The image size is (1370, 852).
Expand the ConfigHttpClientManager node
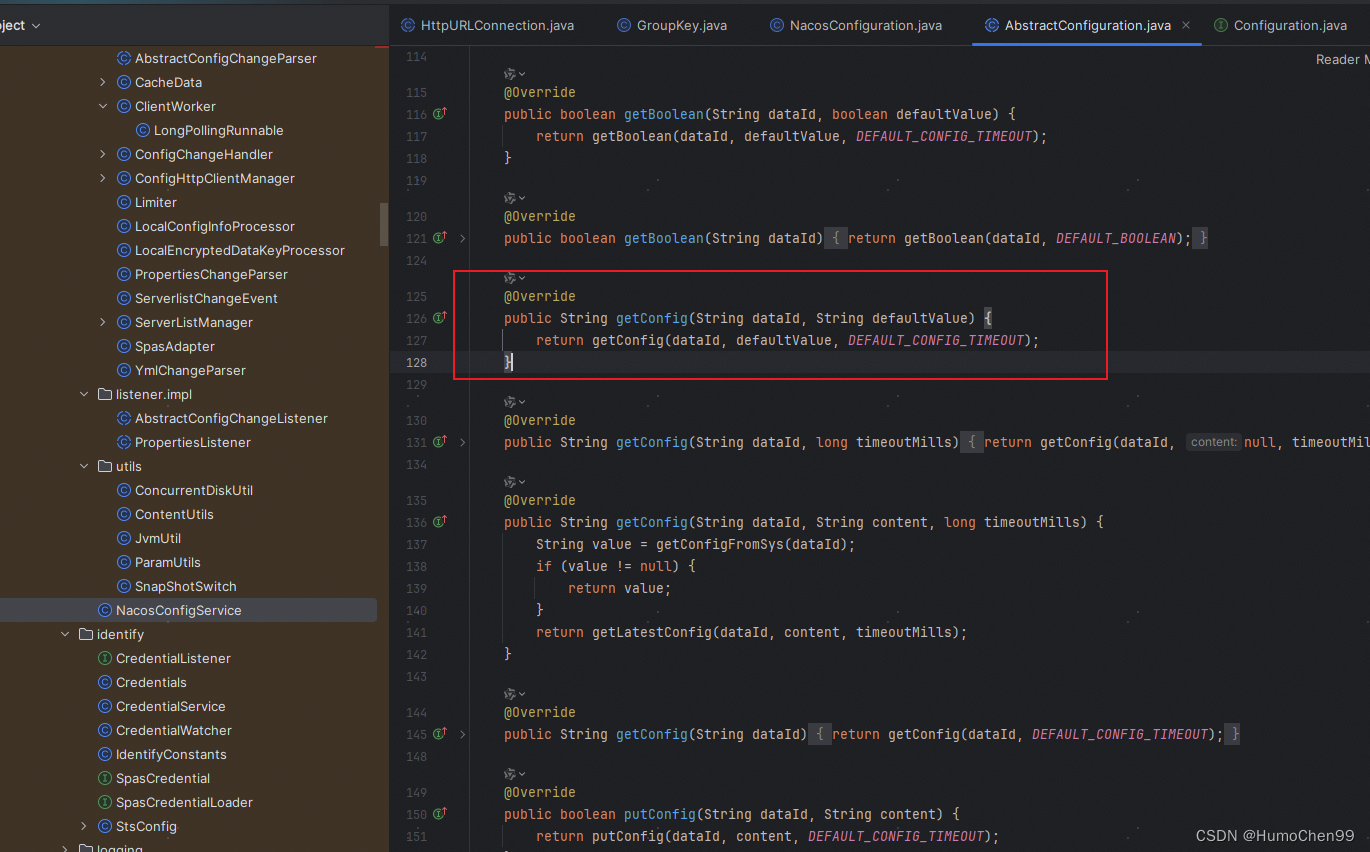pos(103,179)
